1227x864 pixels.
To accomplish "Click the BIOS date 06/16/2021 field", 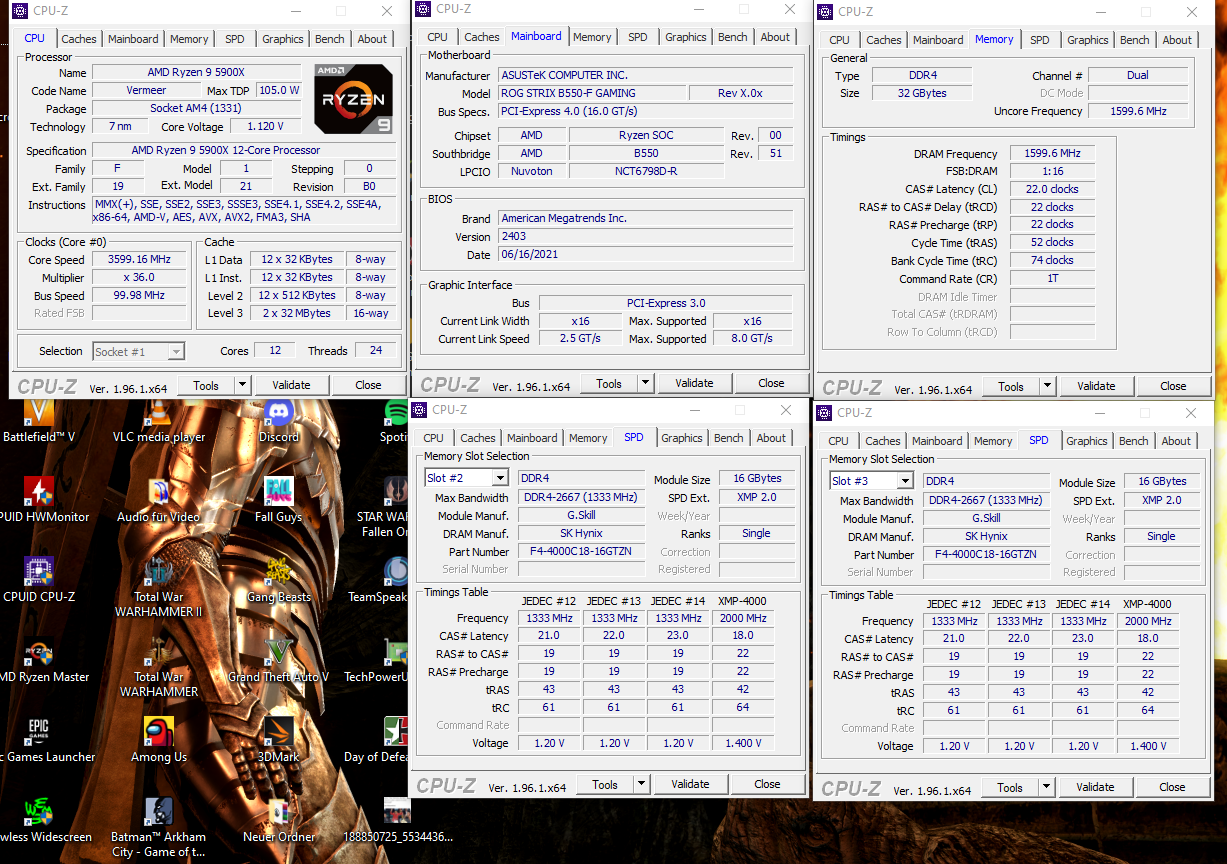I will point(645,255).
